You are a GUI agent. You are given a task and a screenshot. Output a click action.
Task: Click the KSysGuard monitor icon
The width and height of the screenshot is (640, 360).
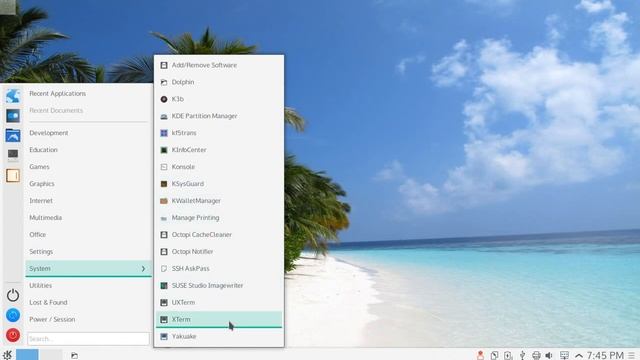(x=164, y=184)
